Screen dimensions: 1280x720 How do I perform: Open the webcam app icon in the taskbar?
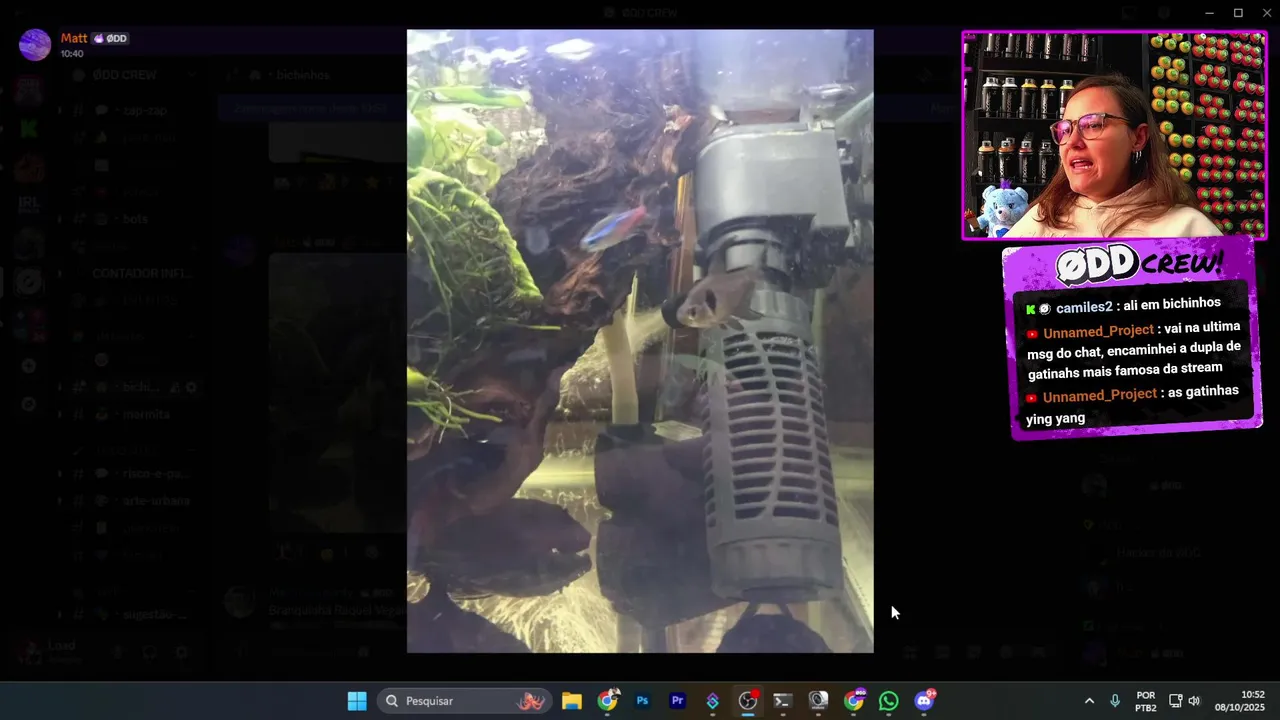(818, 701)
